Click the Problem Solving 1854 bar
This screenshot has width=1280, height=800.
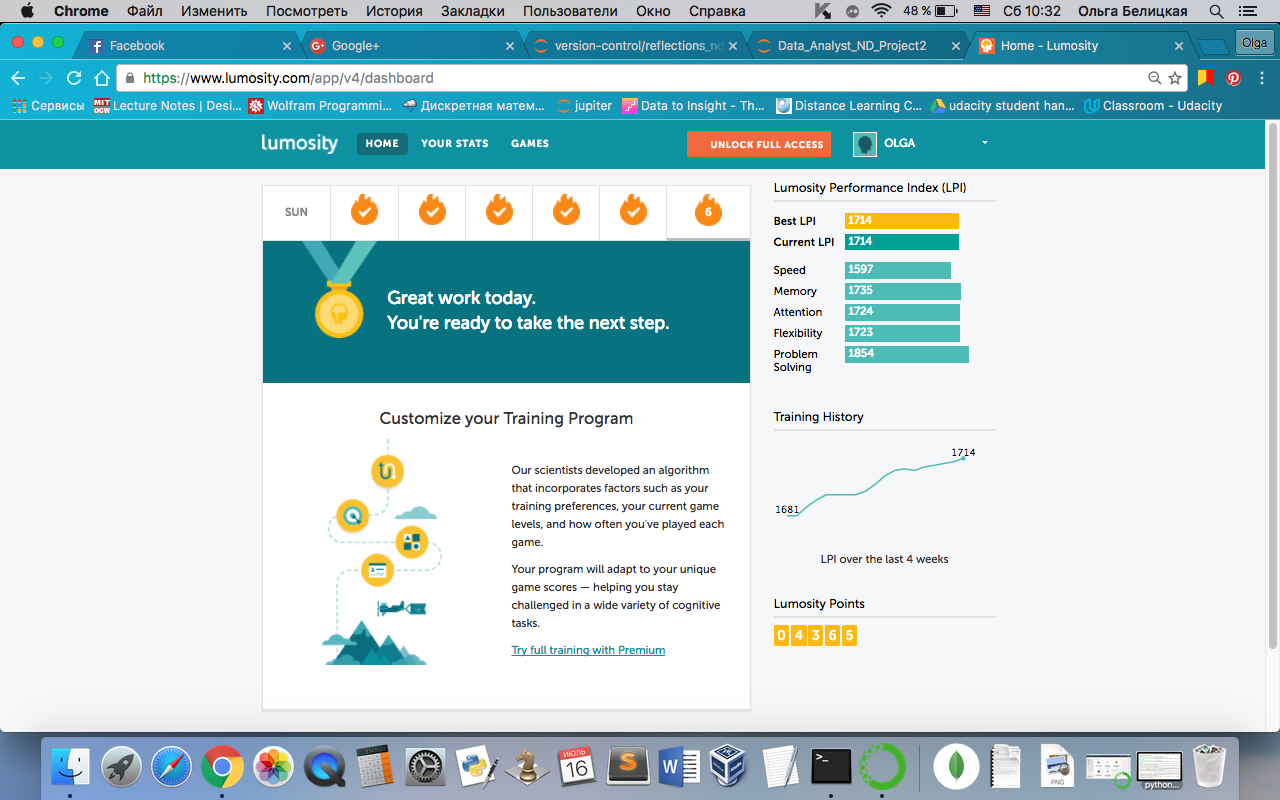click(907, 354)
